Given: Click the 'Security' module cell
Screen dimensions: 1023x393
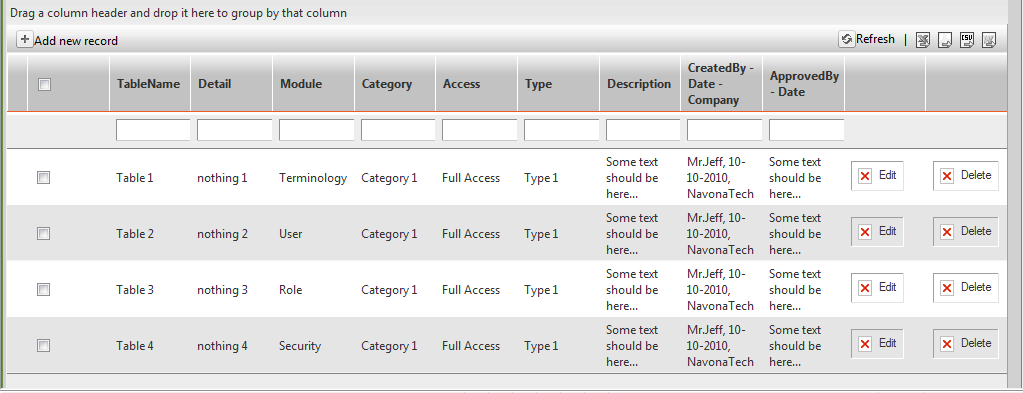Looking at the screenshot, I should [300, 346].
